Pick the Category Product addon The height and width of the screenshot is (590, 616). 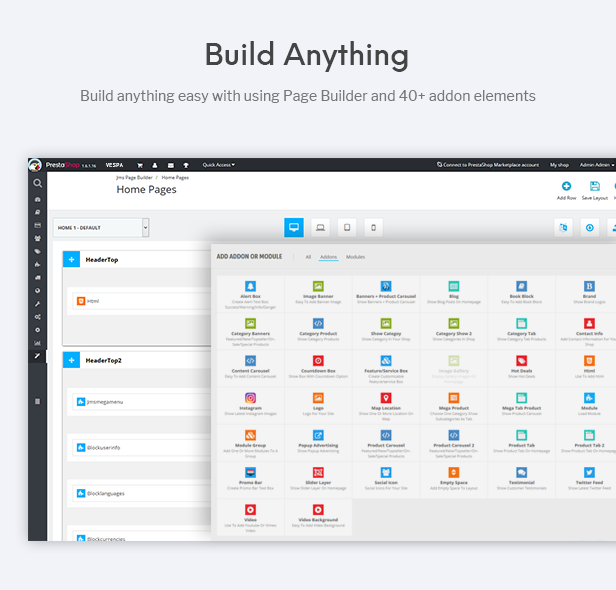coord(318,331)
